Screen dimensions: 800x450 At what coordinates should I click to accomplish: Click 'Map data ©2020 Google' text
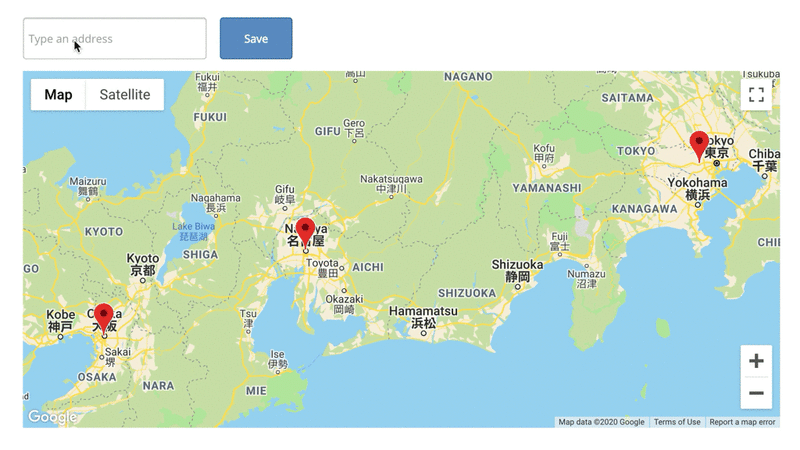coord(601,422)
